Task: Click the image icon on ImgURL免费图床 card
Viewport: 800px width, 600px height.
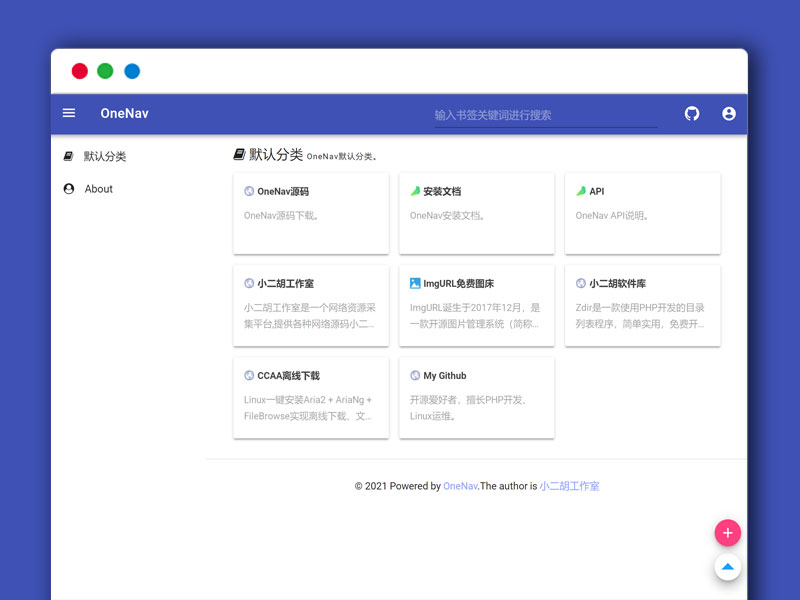Action: (x=415, y=283)
